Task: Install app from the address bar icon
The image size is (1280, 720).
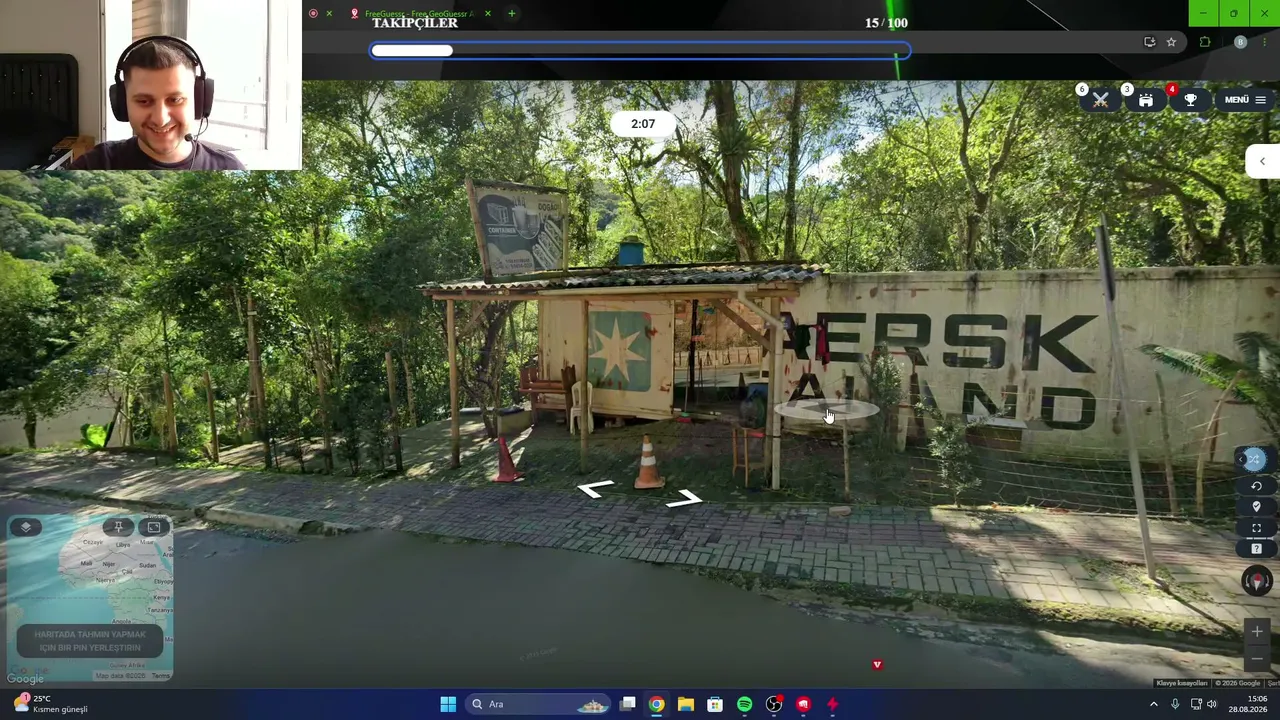Action: (1150, 42)
